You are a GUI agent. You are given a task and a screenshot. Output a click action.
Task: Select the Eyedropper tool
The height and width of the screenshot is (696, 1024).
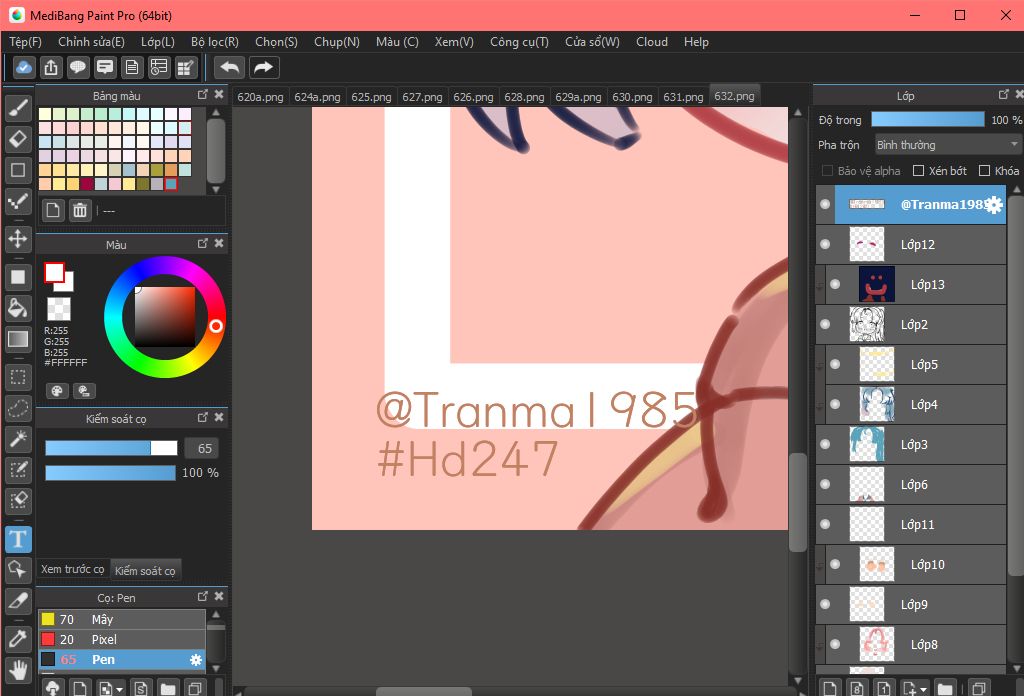(18, 638)
